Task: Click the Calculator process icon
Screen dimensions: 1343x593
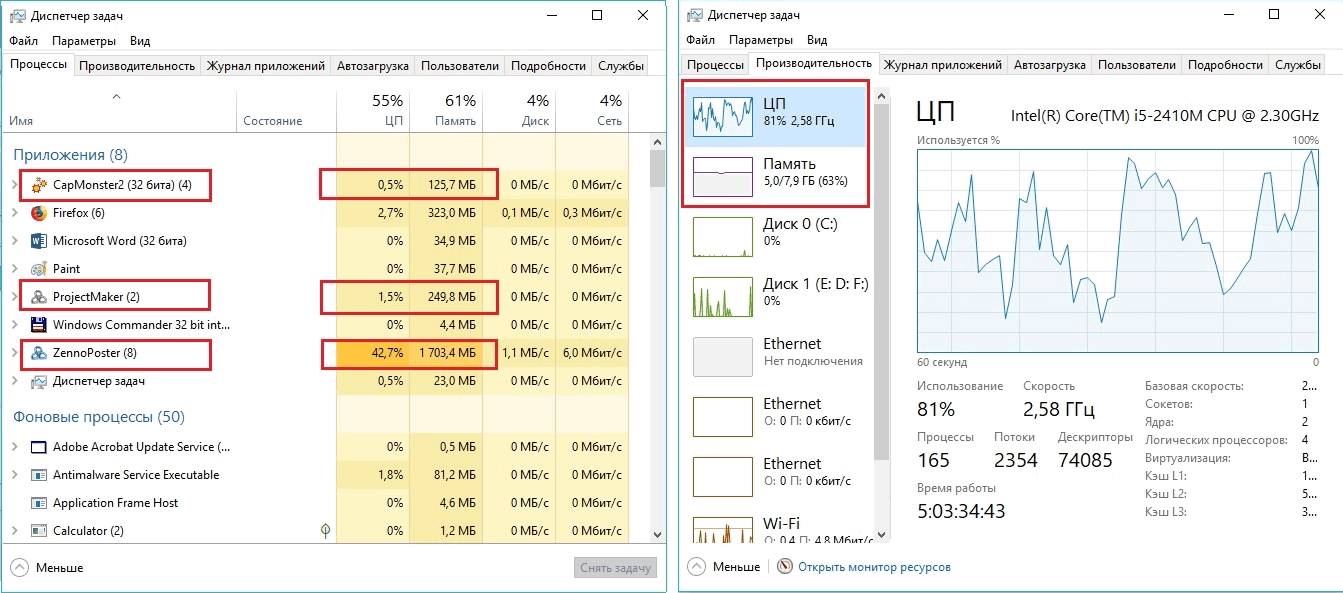Action: pos(39,531)
